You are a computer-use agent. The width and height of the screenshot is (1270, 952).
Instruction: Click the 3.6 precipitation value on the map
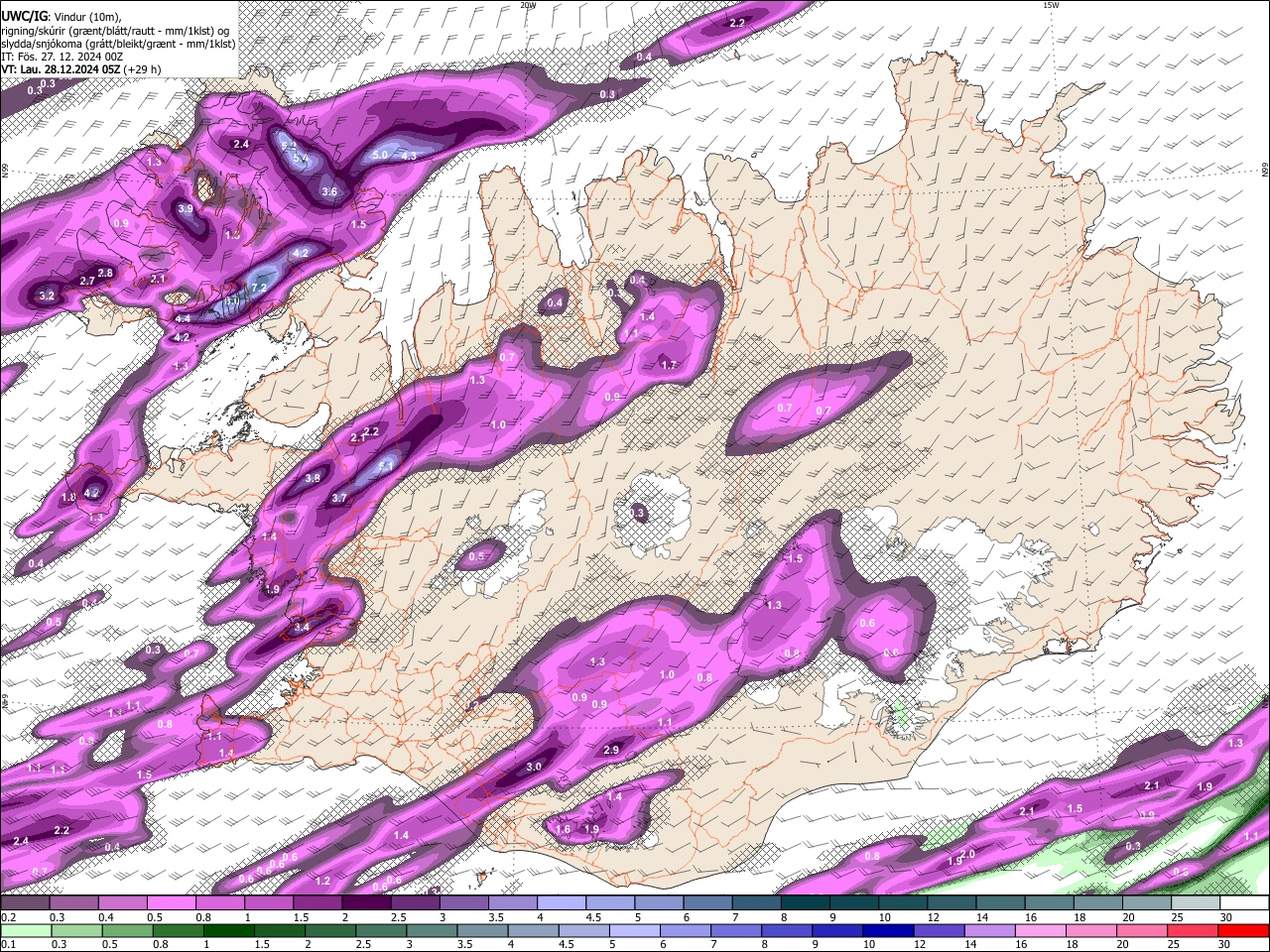(x=329, y=191)
